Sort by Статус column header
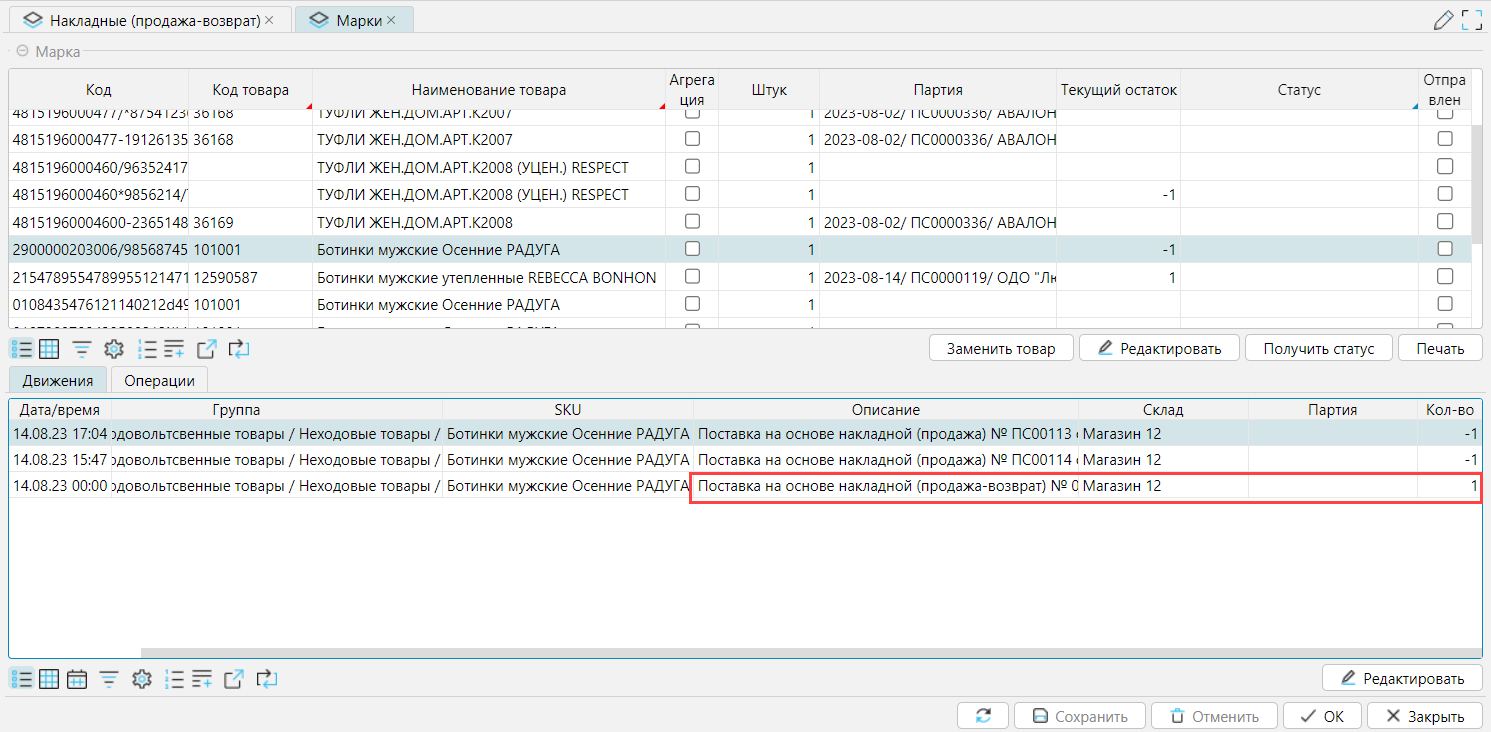This screenshot has width=1491, height=732. 1298,90
